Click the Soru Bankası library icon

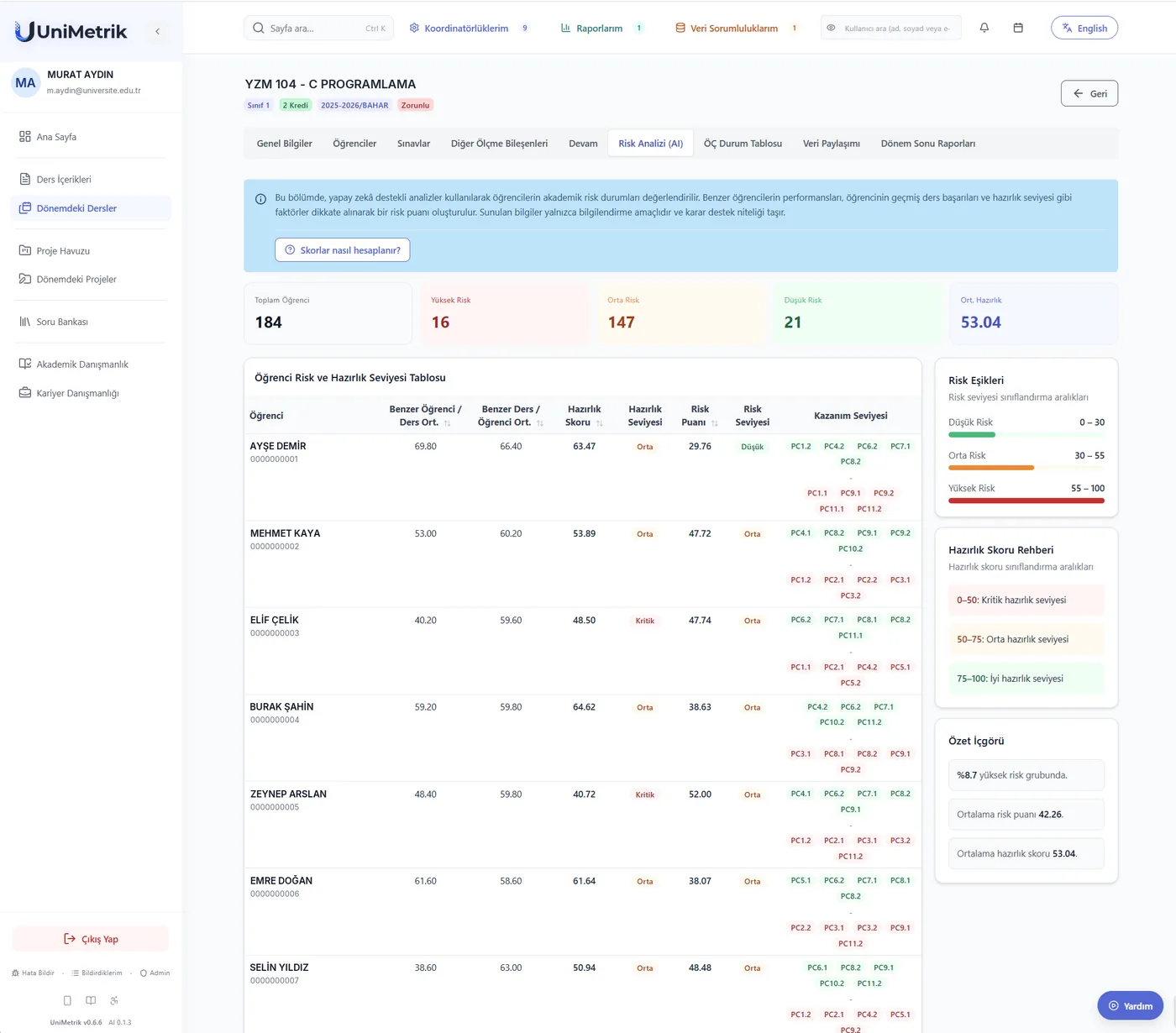pyautogui.click(x=25, y=322)
